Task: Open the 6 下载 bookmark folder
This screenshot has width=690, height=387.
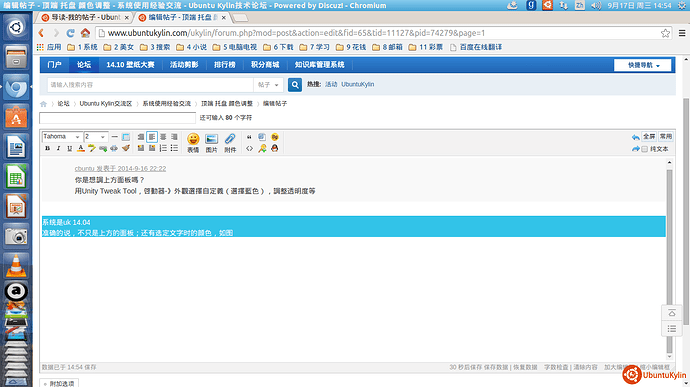Action: click(x=278, y=47)
